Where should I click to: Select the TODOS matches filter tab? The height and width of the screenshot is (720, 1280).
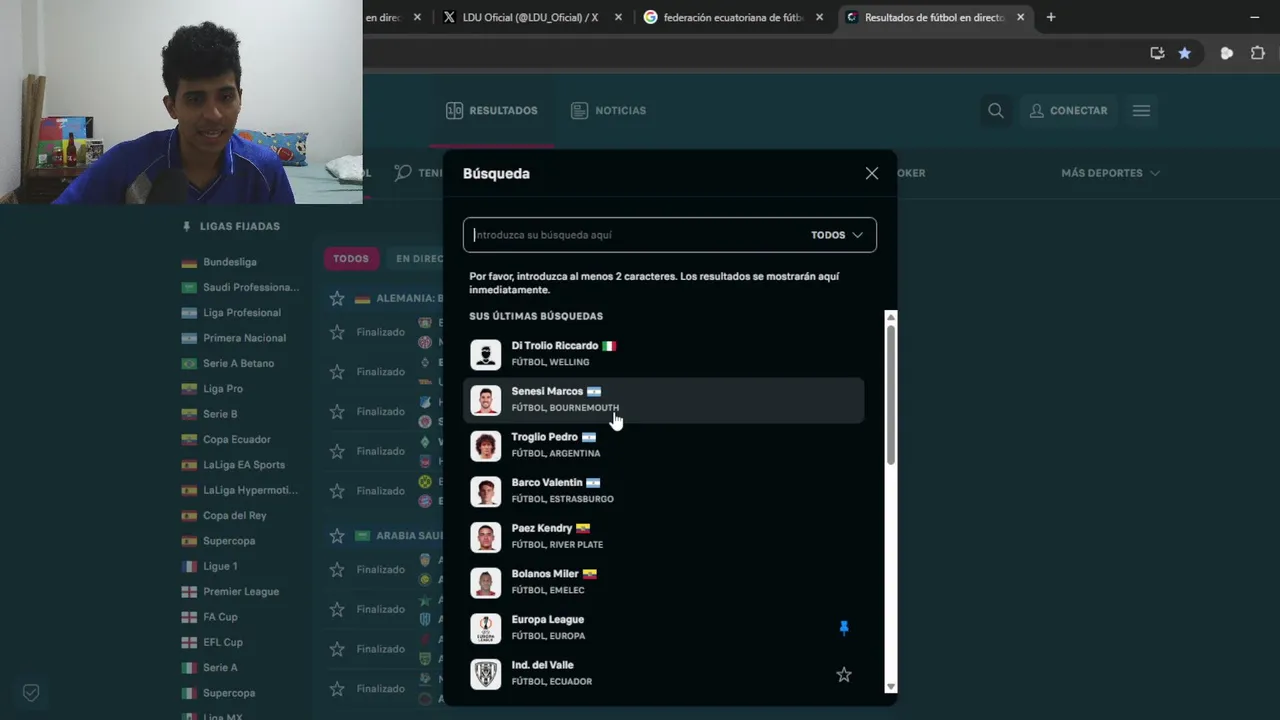[x=351, y=259]
